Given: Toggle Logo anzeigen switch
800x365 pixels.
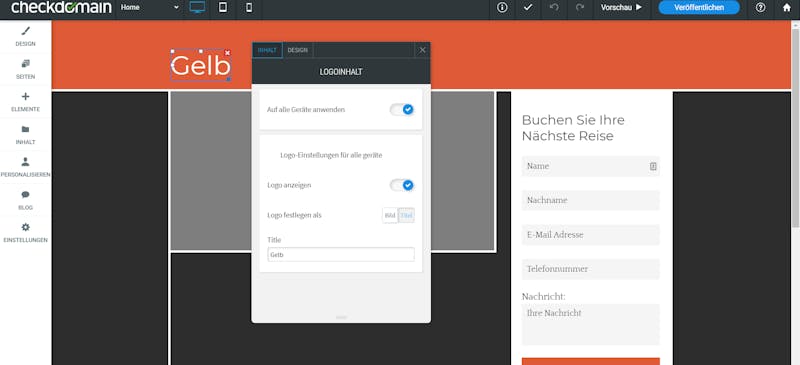Looking at the screenshot, I should click(402, 185).
